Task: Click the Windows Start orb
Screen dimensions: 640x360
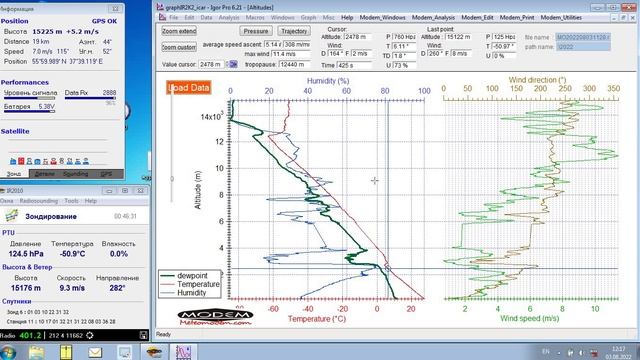Action: click(x=8, y=352)
